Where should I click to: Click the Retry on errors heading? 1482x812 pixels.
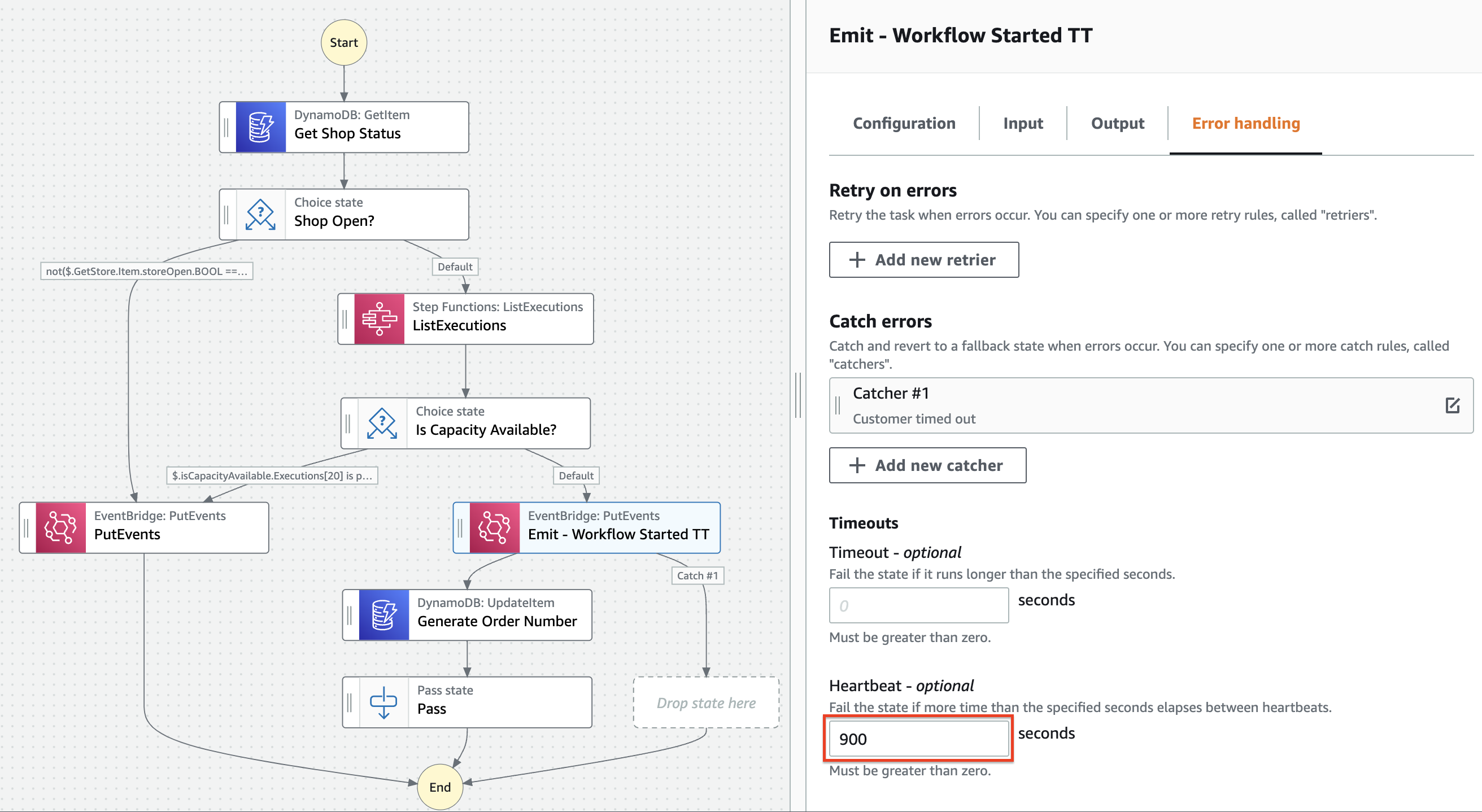892,190
